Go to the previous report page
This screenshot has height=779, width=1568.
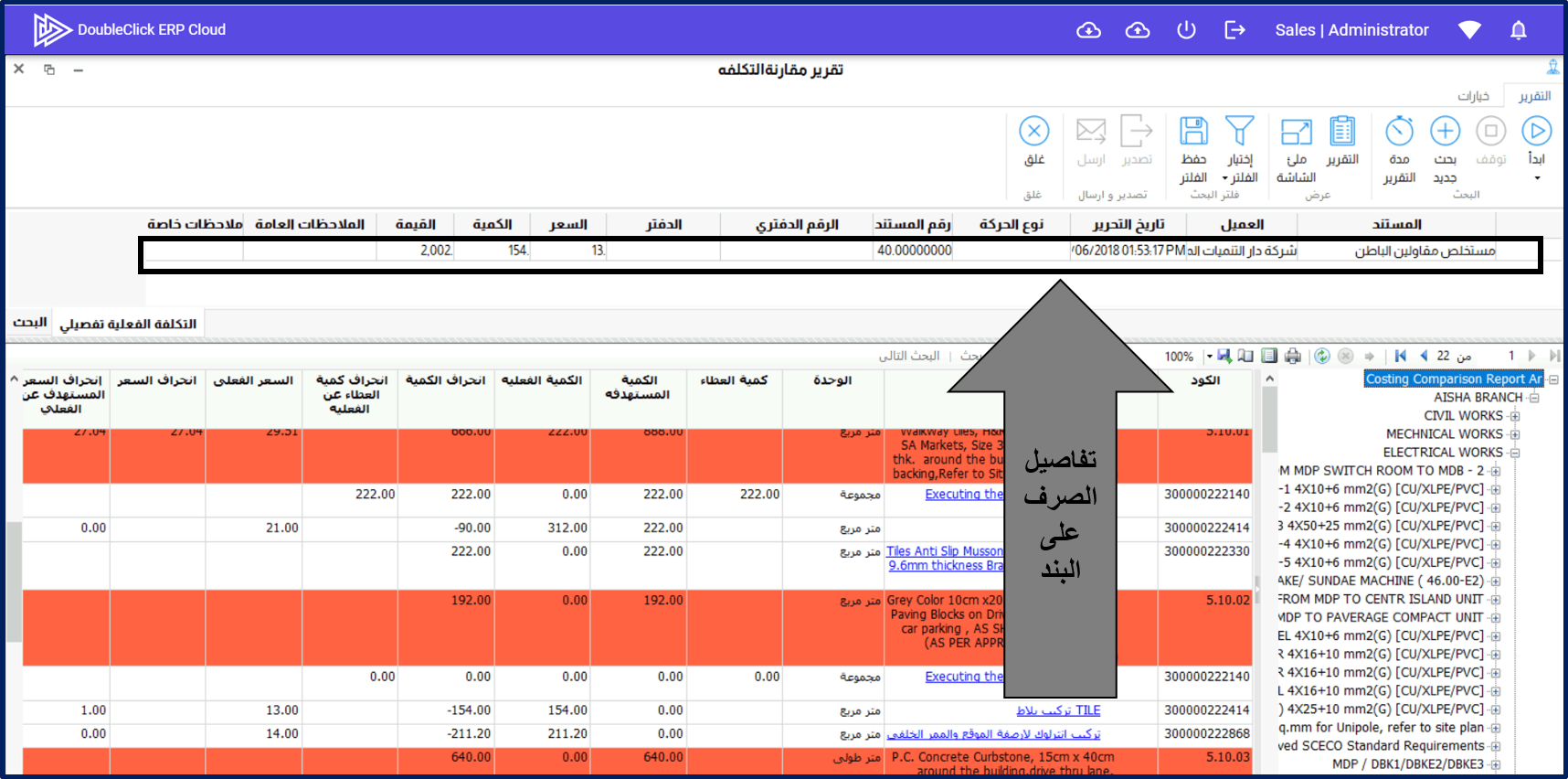point(1424,356)
